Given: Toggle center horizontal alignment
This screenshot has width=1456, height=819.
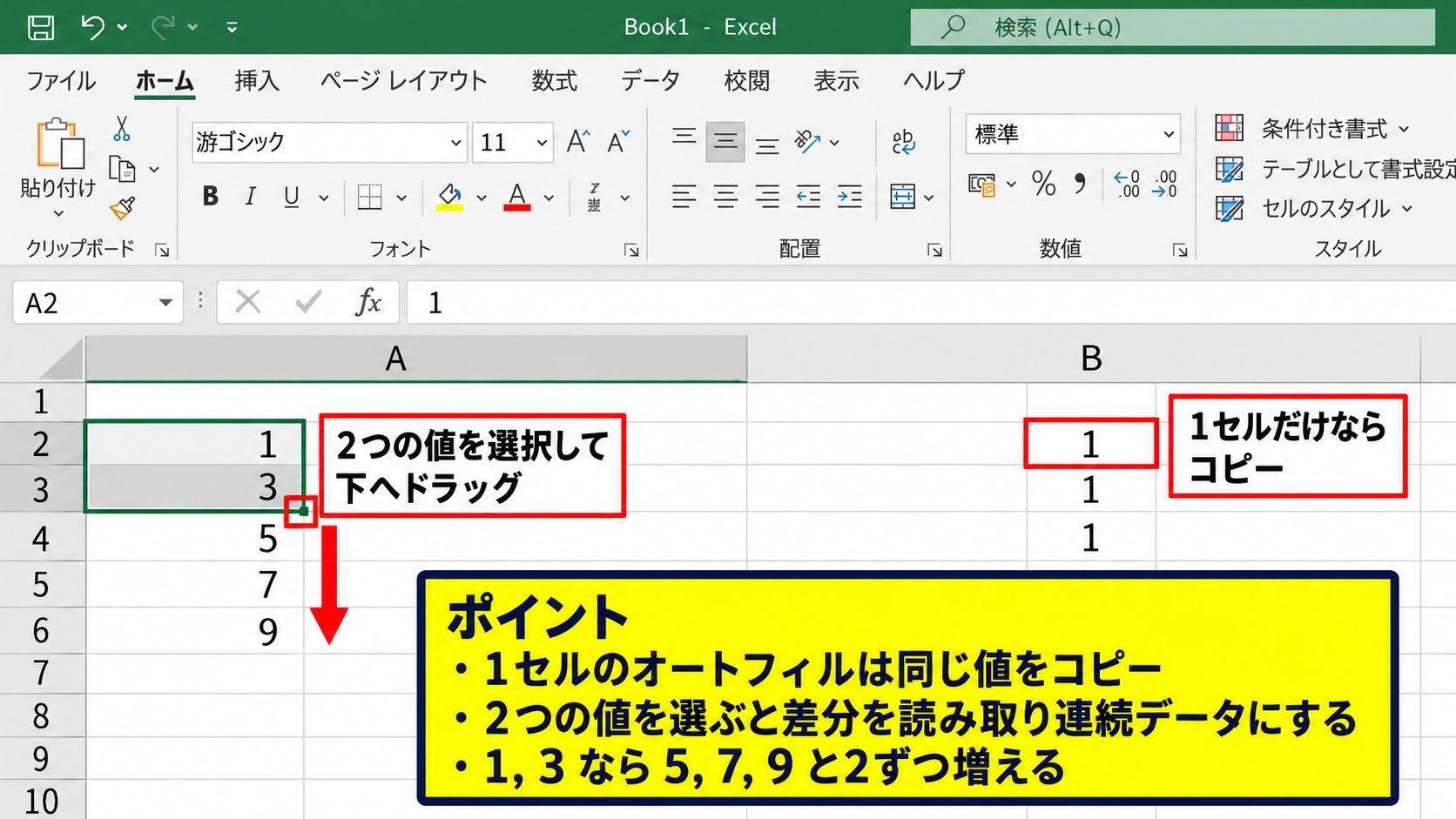Looking at the screenshot, I should tap(725, 197).
